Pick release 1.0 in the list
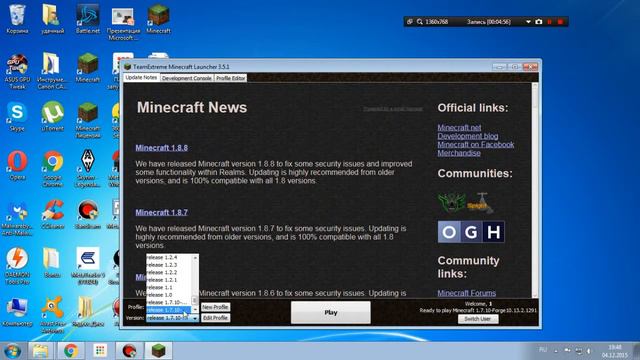The height and width of the screenshot is (360, 640). (169, 295)
